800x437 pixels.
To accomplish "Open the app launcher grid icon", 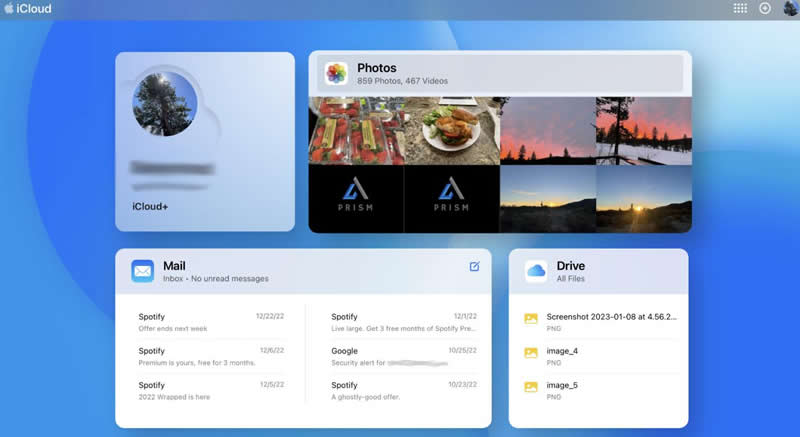I will 740,8.
